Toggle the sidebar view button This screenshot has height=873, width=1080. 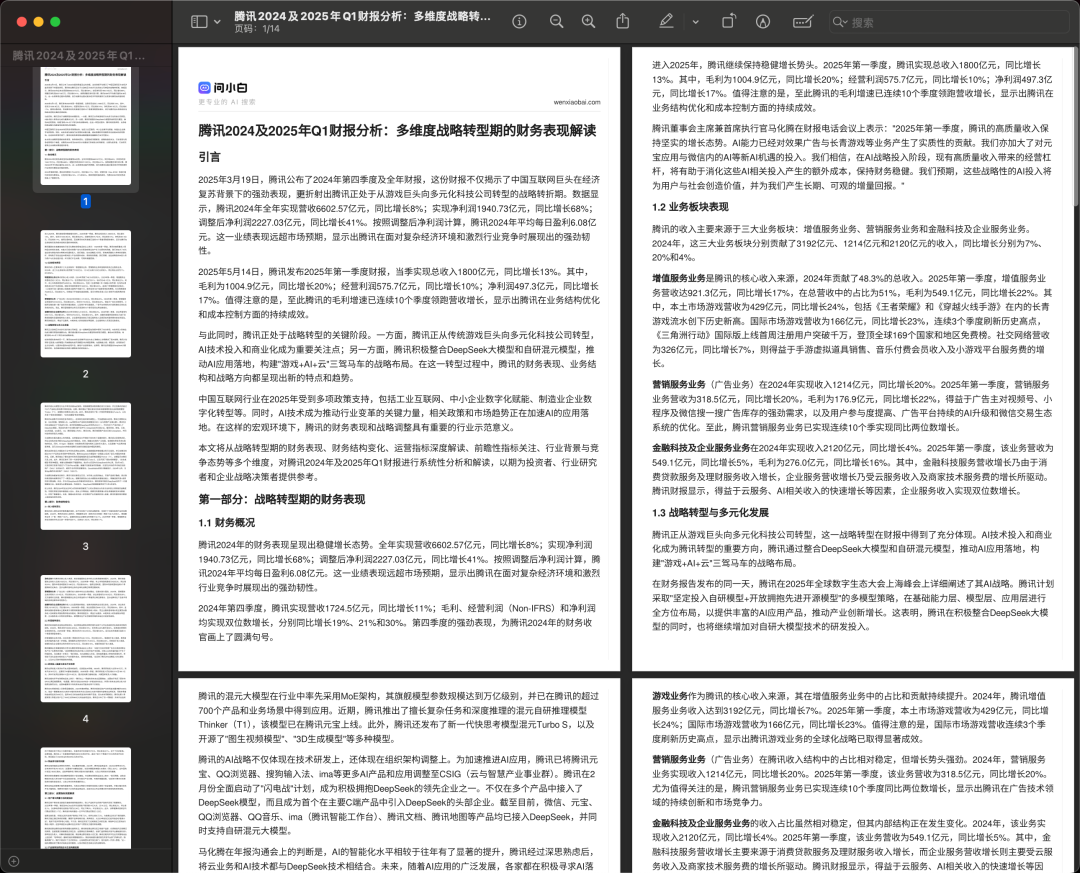point(199,22)
